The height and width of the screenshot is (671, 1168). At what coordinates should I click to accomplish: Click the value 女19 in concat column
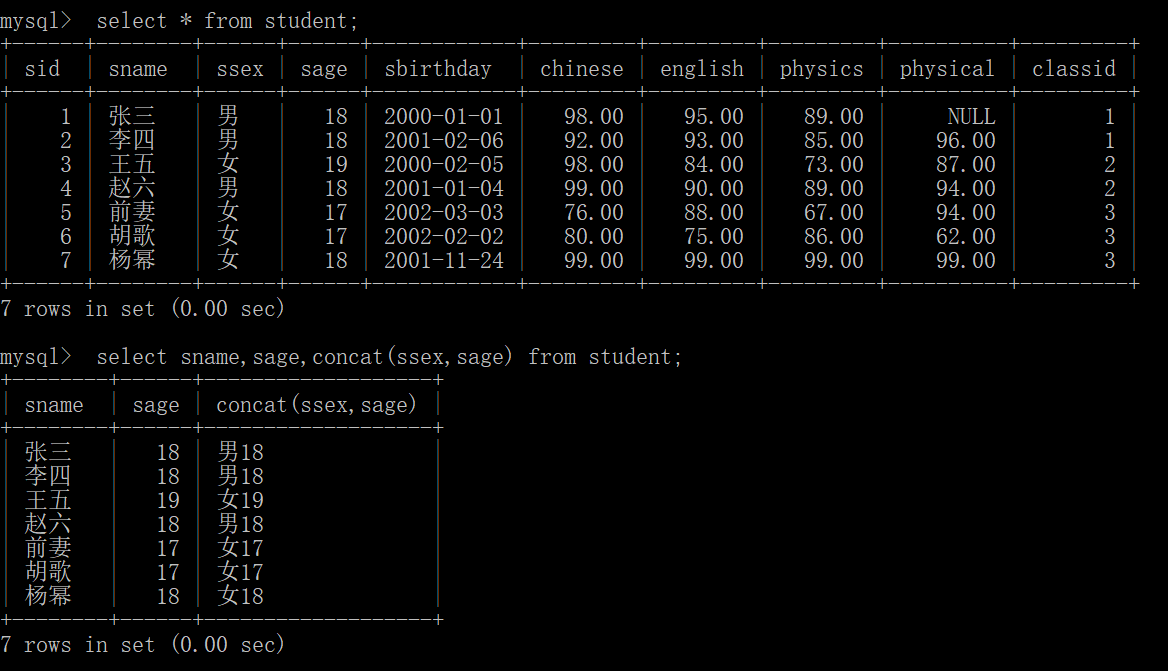point(241,500)
